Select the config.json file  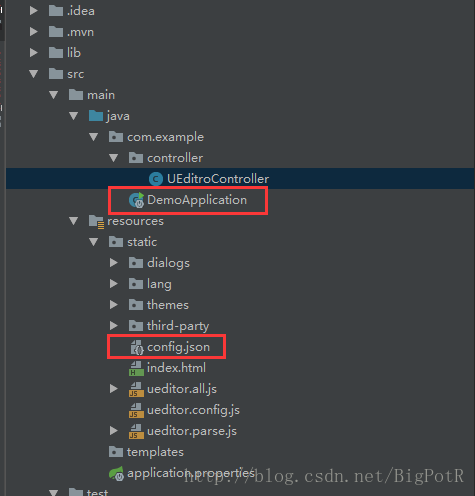coord(179,347)
